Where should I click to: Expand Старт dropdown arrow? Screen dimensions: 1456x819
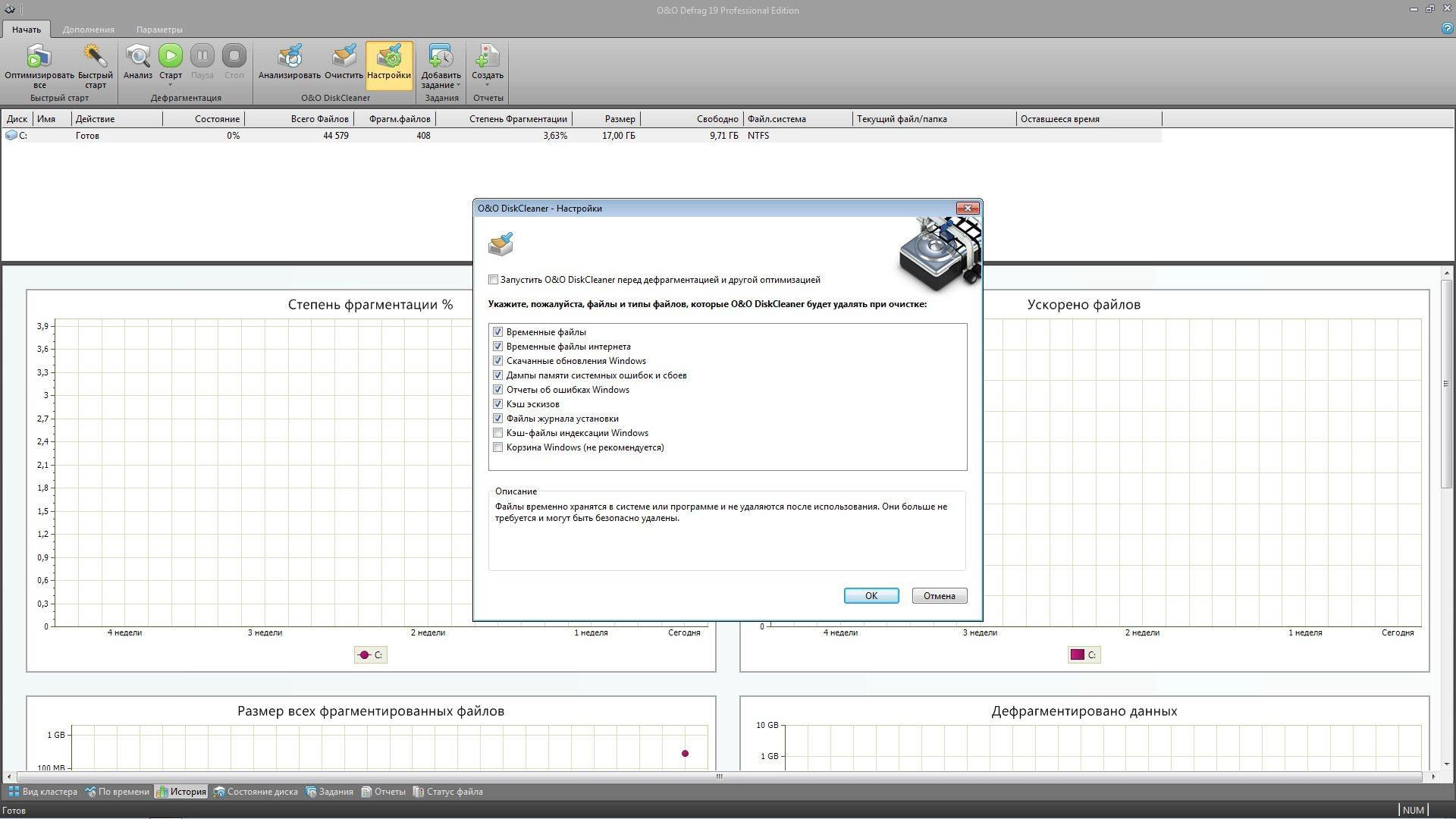[171, 84]
